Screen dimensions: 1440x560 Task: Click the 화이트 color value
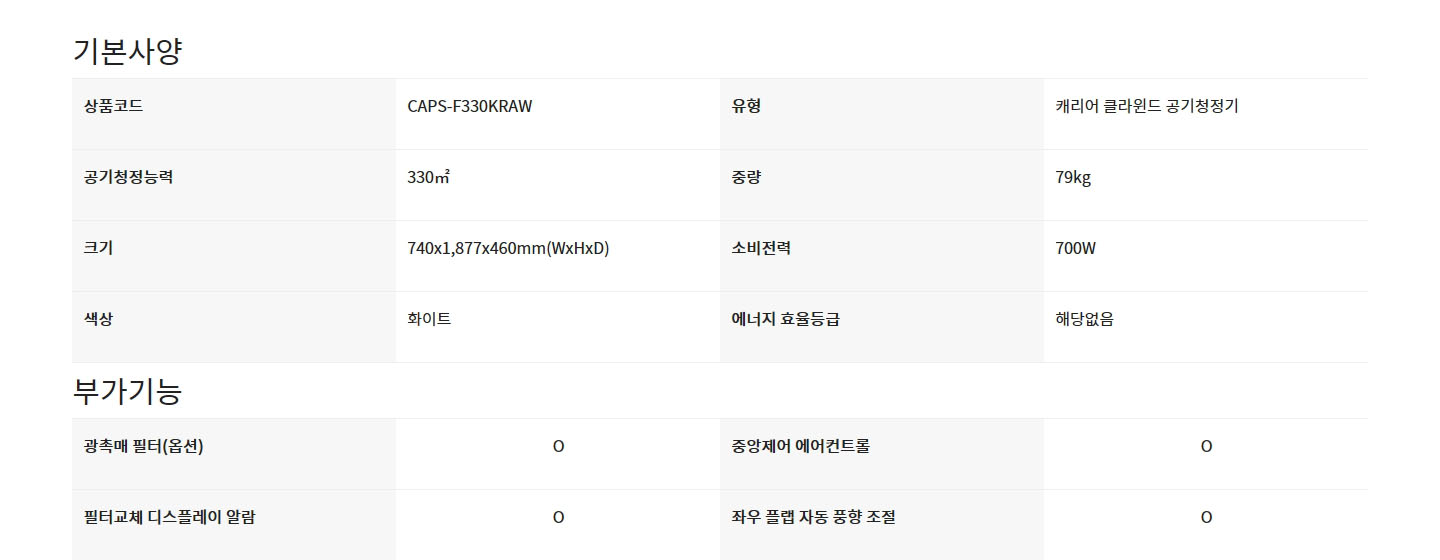[429, 319]
